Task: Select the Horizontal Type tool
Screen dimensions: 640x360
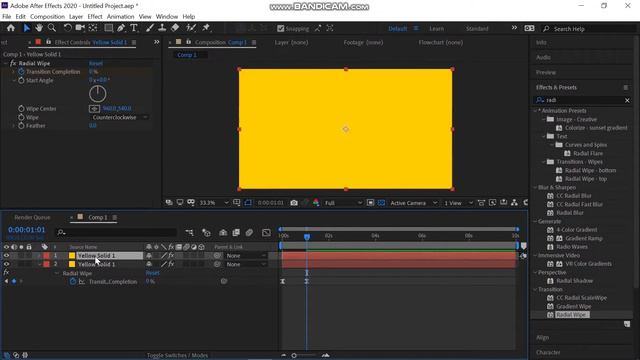Action: click(134, 28)
